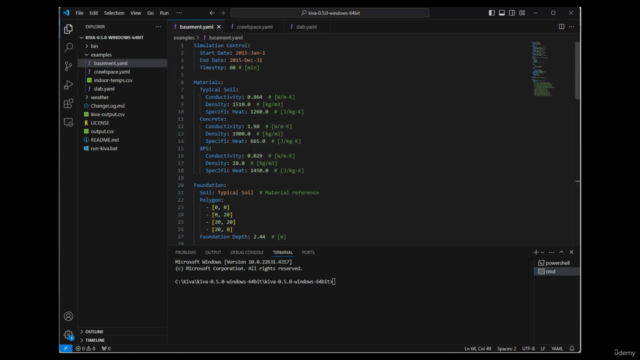Split the editor to the right
The height and width of the screenshot is (360, 640).
[x=562, y=27]
